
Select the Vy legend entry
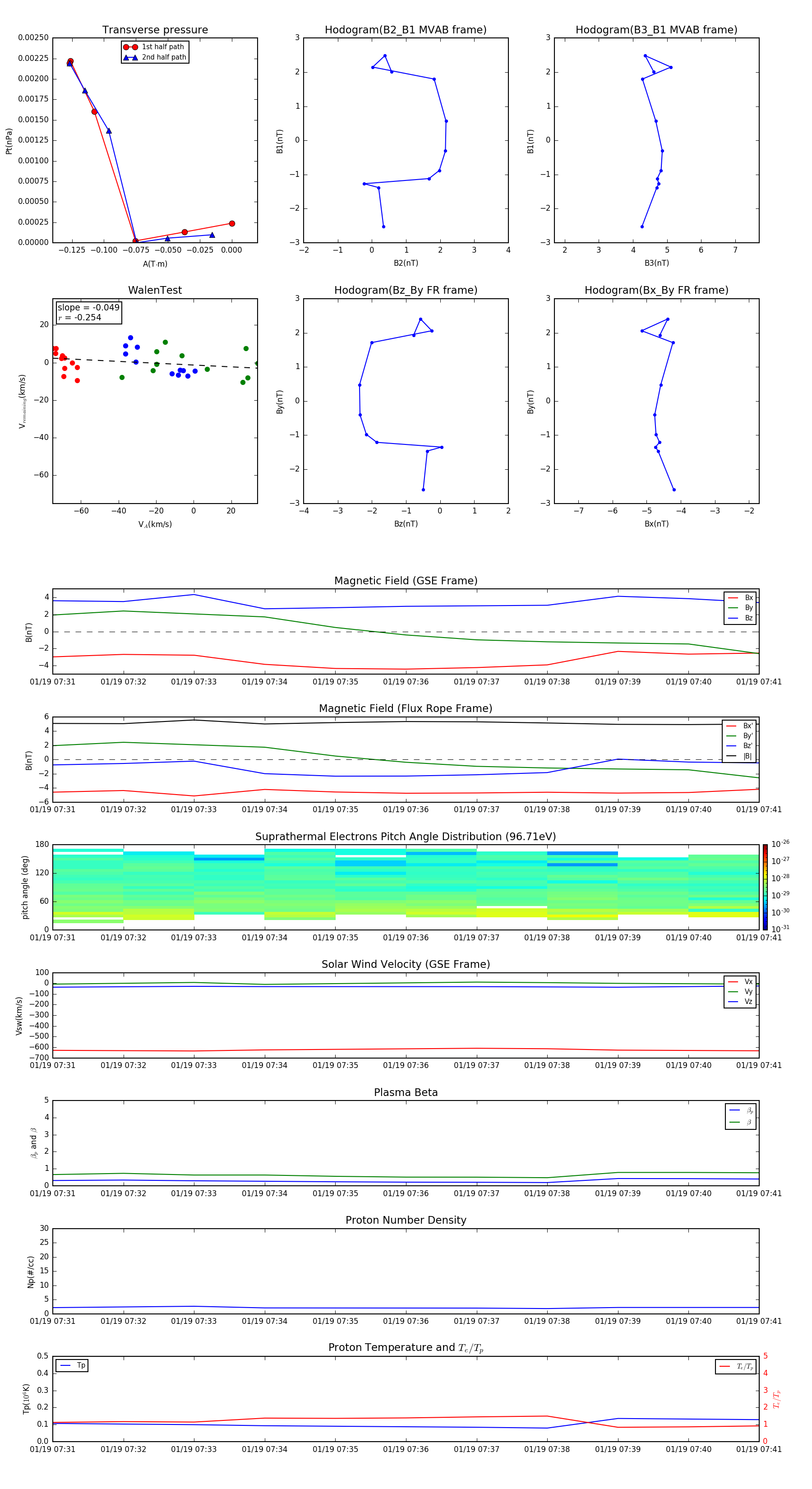tap(740, 992)
